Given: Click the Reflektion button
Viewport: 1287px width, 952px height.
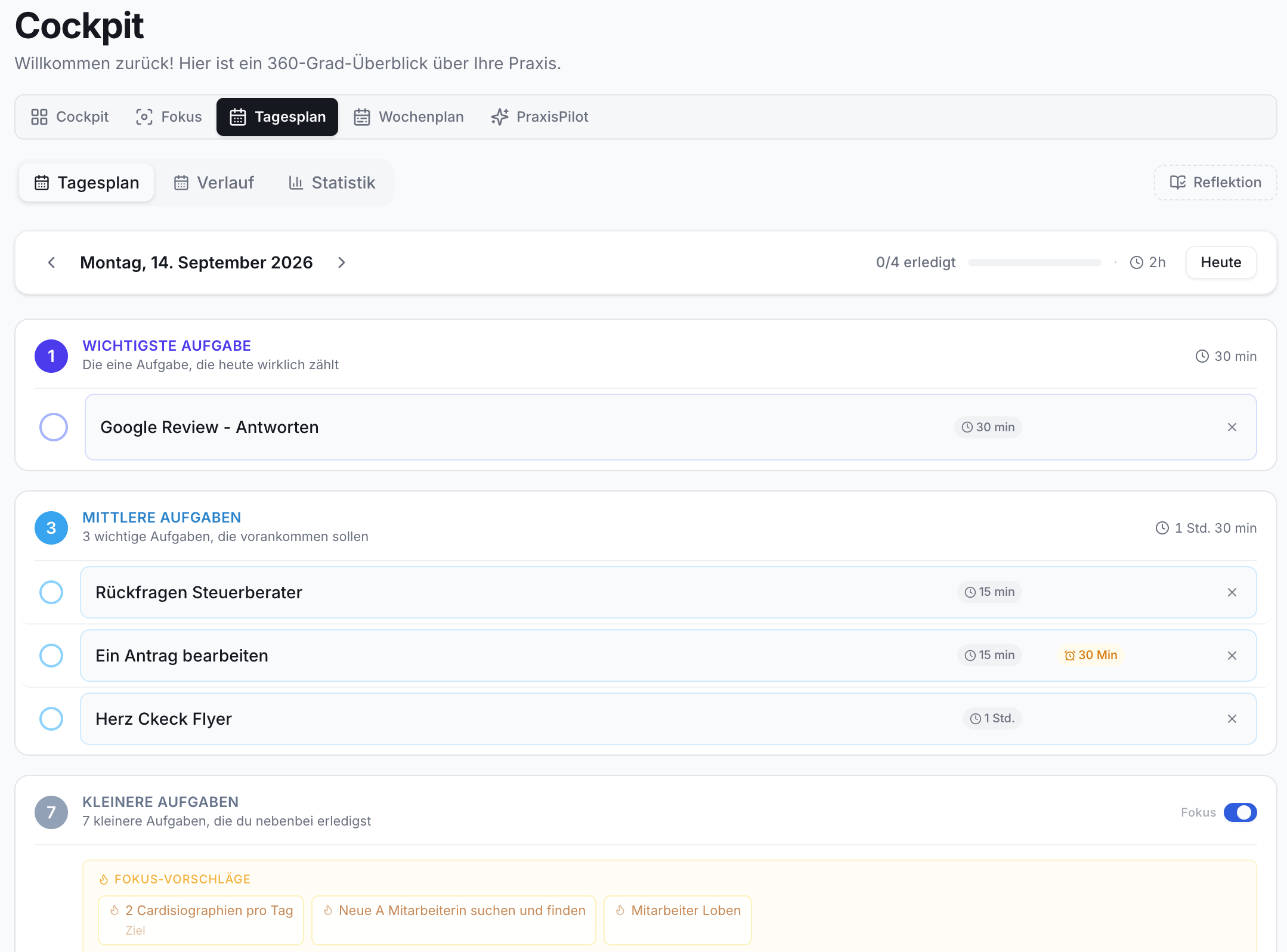Looking at the screenshot, I should click(x=1215, y=183).
